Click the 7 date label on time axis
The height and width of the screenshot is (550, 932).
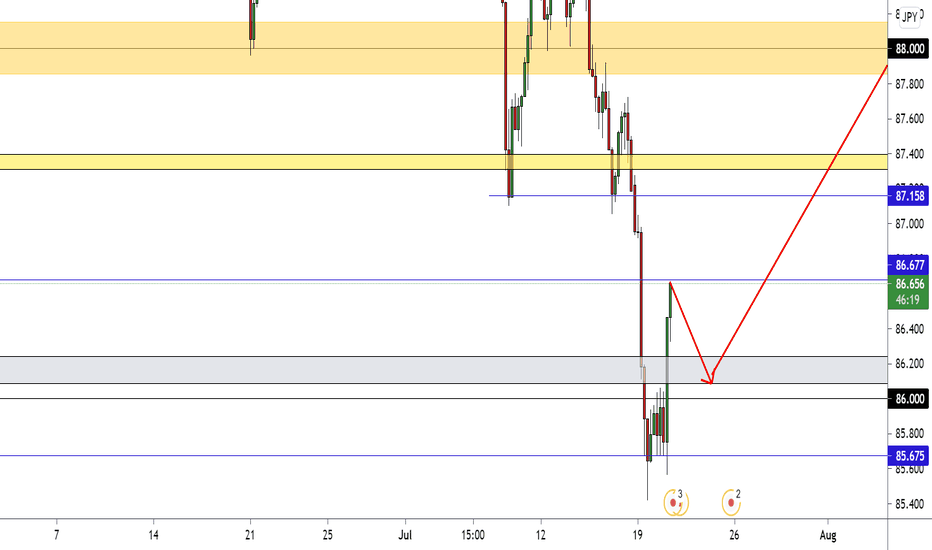(x=56, y=535)
